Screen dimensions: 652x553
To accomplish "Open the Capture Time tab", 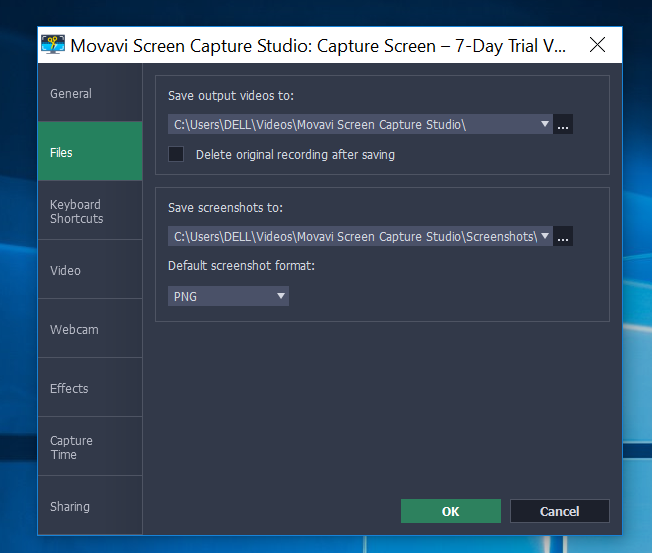I will tap(90, 447).
